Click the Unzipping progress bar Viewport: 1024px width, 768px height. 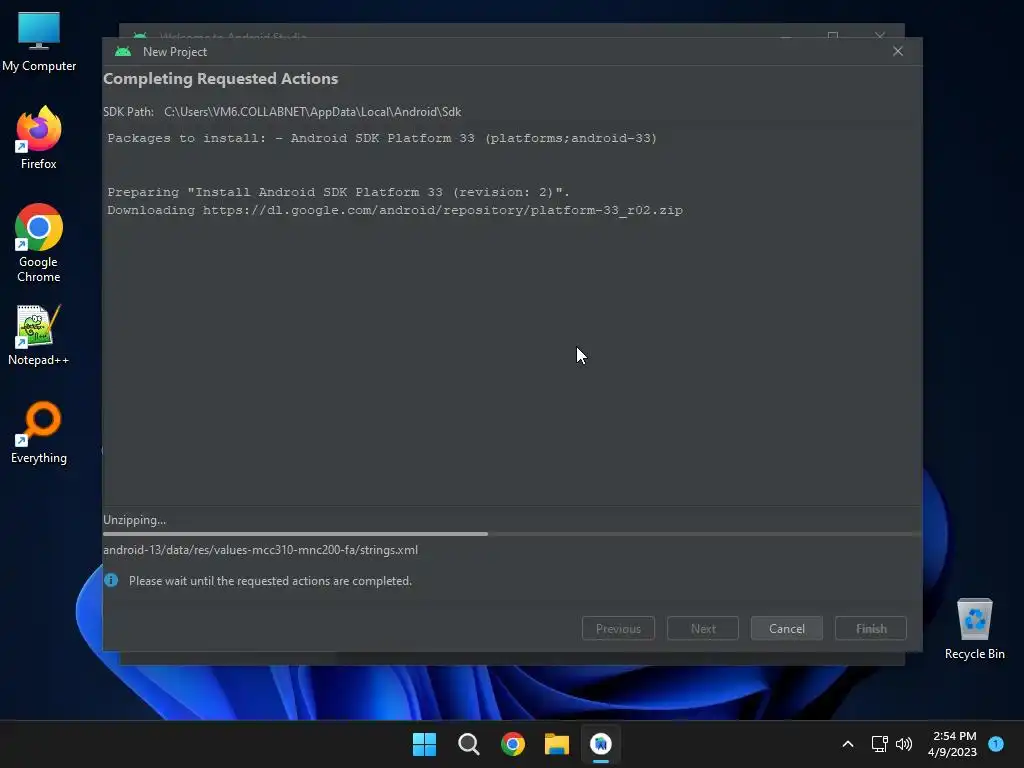tap(512, 534)
